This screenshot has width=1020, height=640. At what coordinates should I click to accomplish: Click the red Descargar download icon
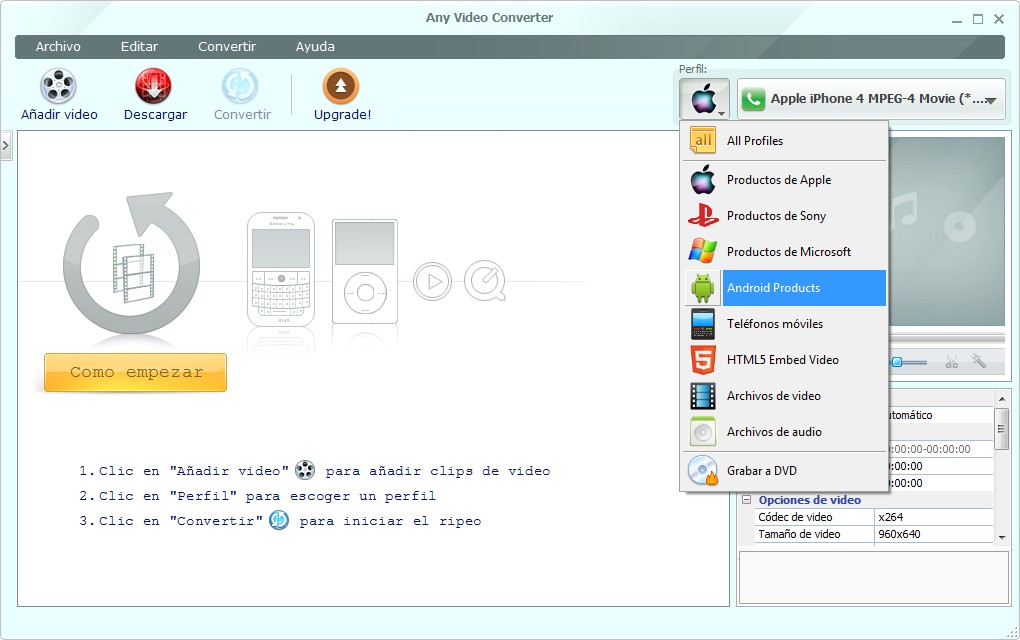pyautogui.click(x=154, y=86)
